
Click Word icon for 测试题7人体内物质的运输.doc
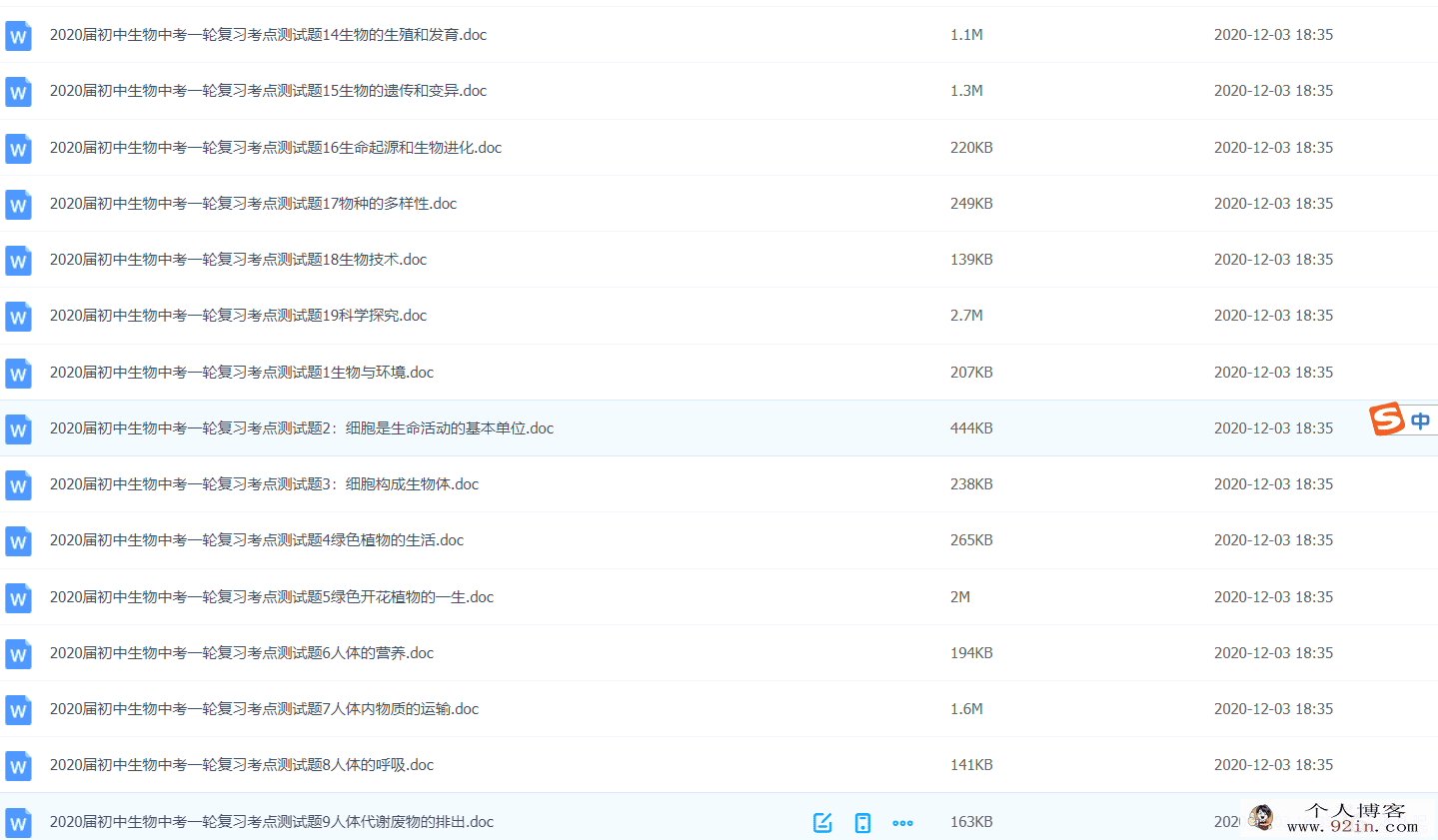point(18,710)
